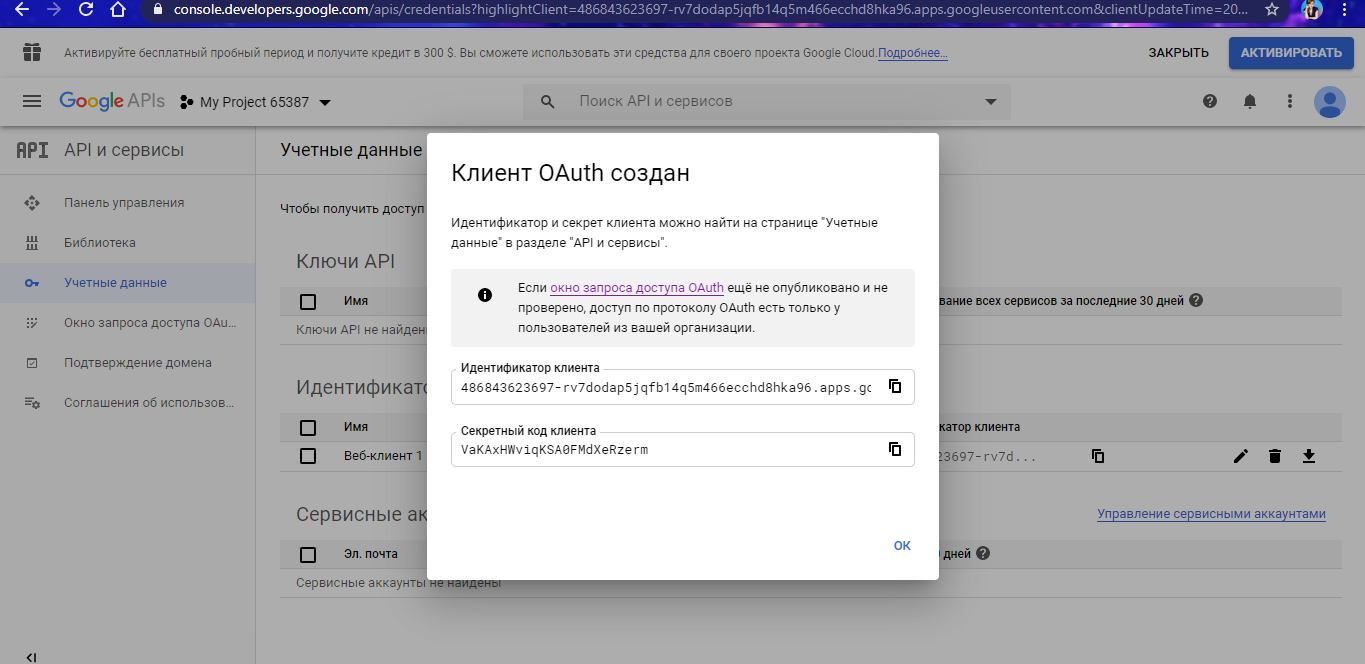Copy client ID in Веб-клиент 1 row
1365x664 pixels.
1098,456
